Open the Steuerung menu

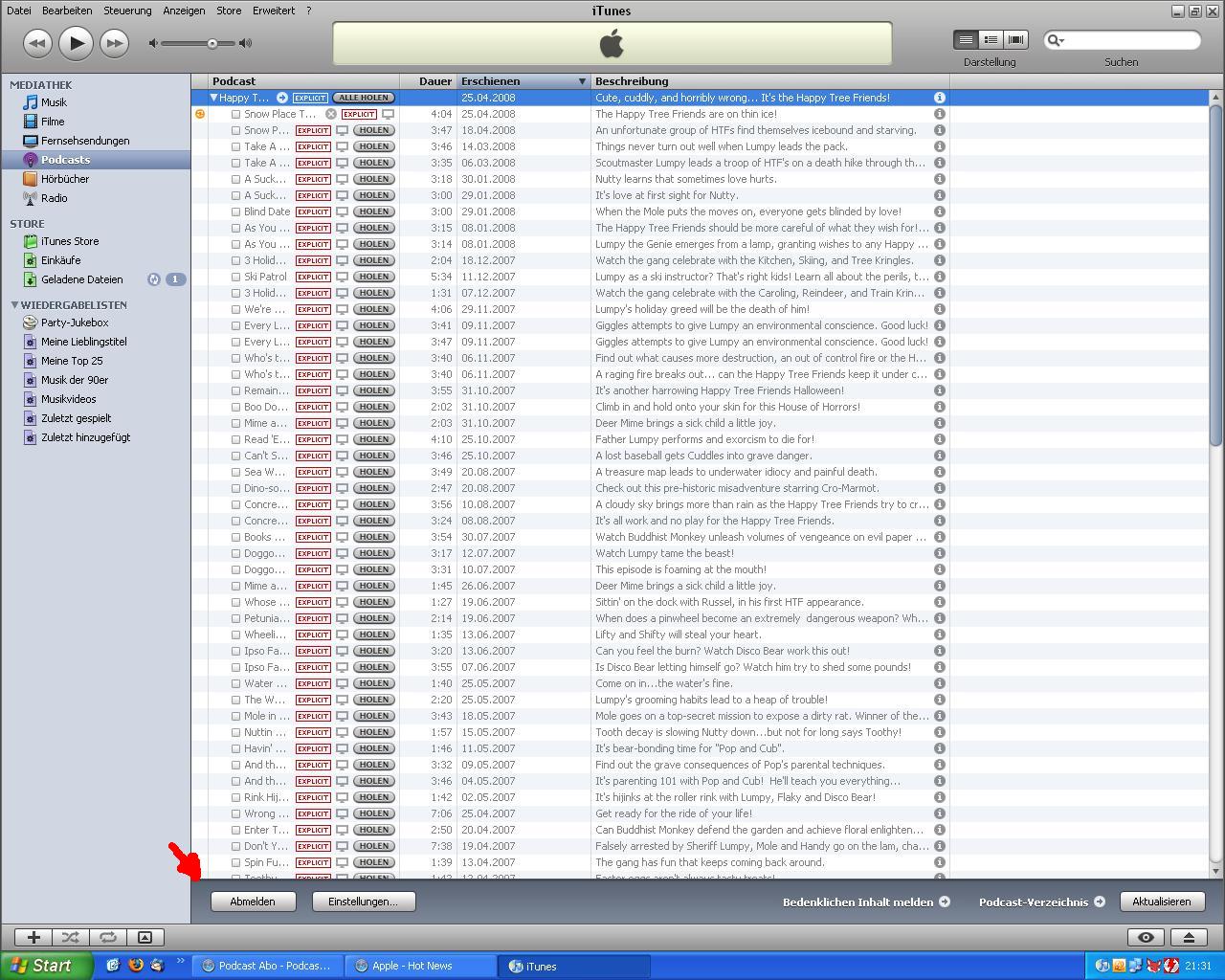coord(127,11)
